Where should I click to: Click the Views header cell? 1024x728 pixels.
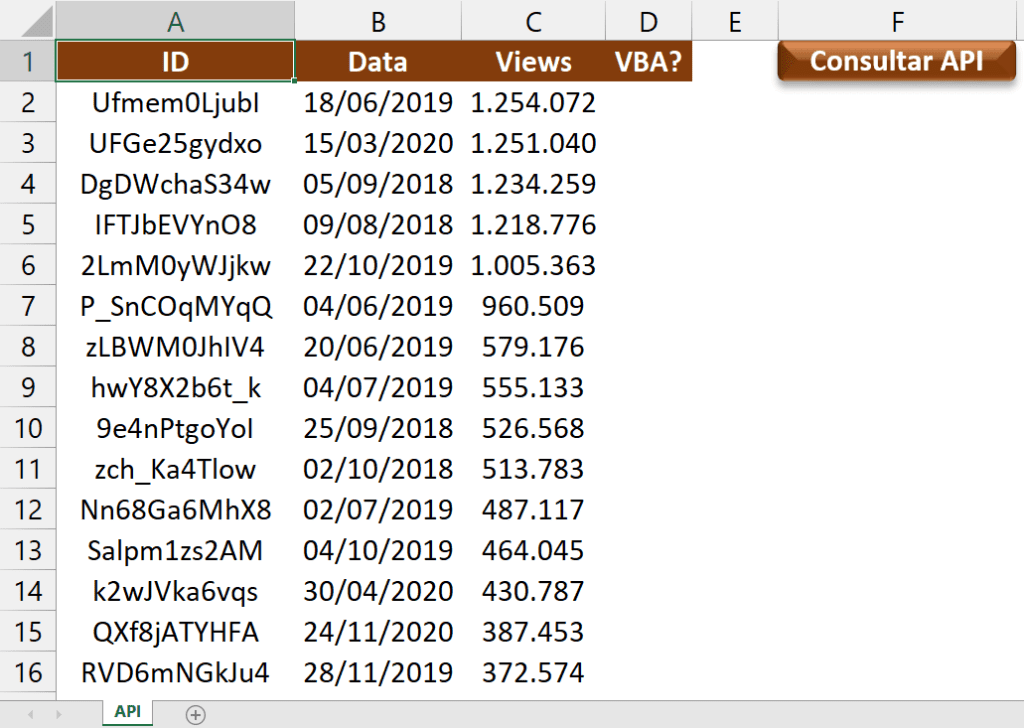click(x=533, y=60)
